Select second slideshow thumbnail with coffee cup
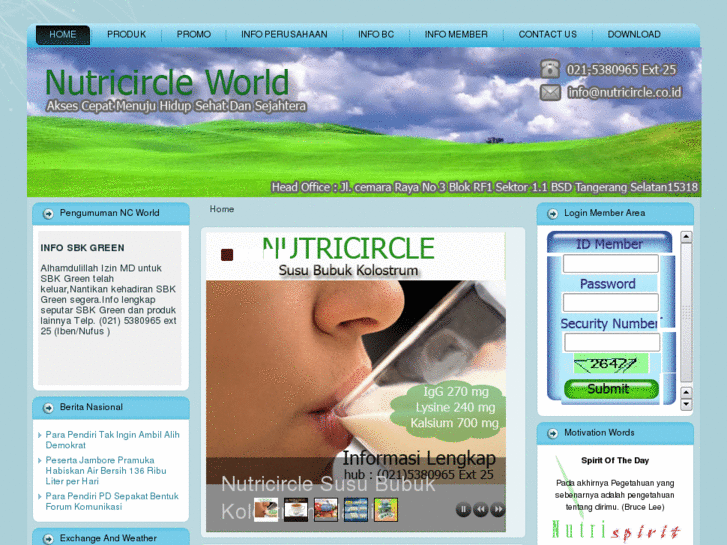This screenshot has height=545, width=727. coord(296,510)
